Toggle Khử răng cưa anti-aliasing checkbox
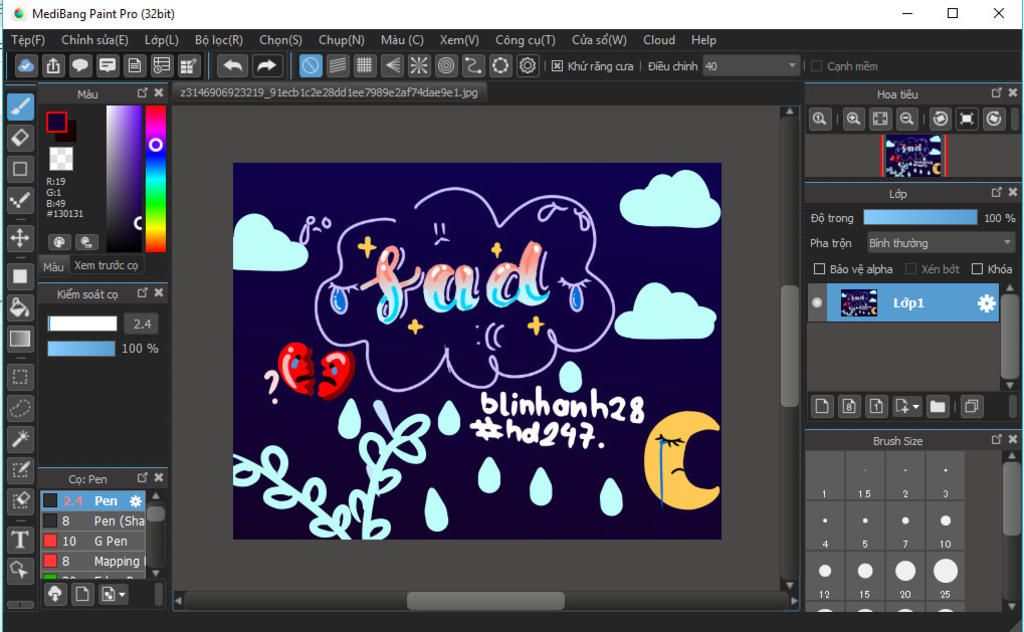The width and height of the screenshot is (1024, 632). tap(557, 66)
